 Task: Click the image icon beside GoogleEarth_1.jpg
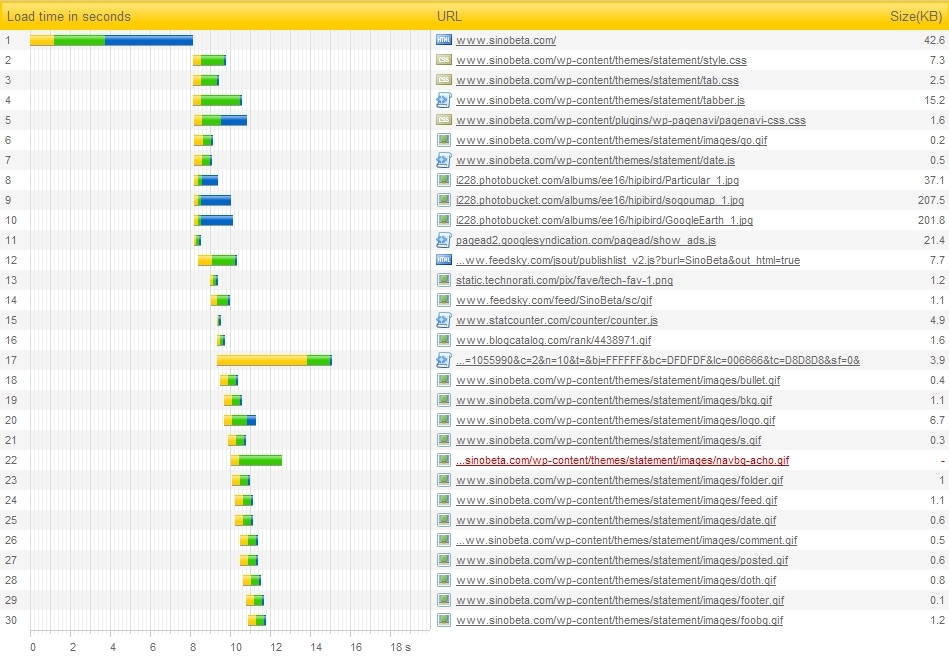click(444, 220)
